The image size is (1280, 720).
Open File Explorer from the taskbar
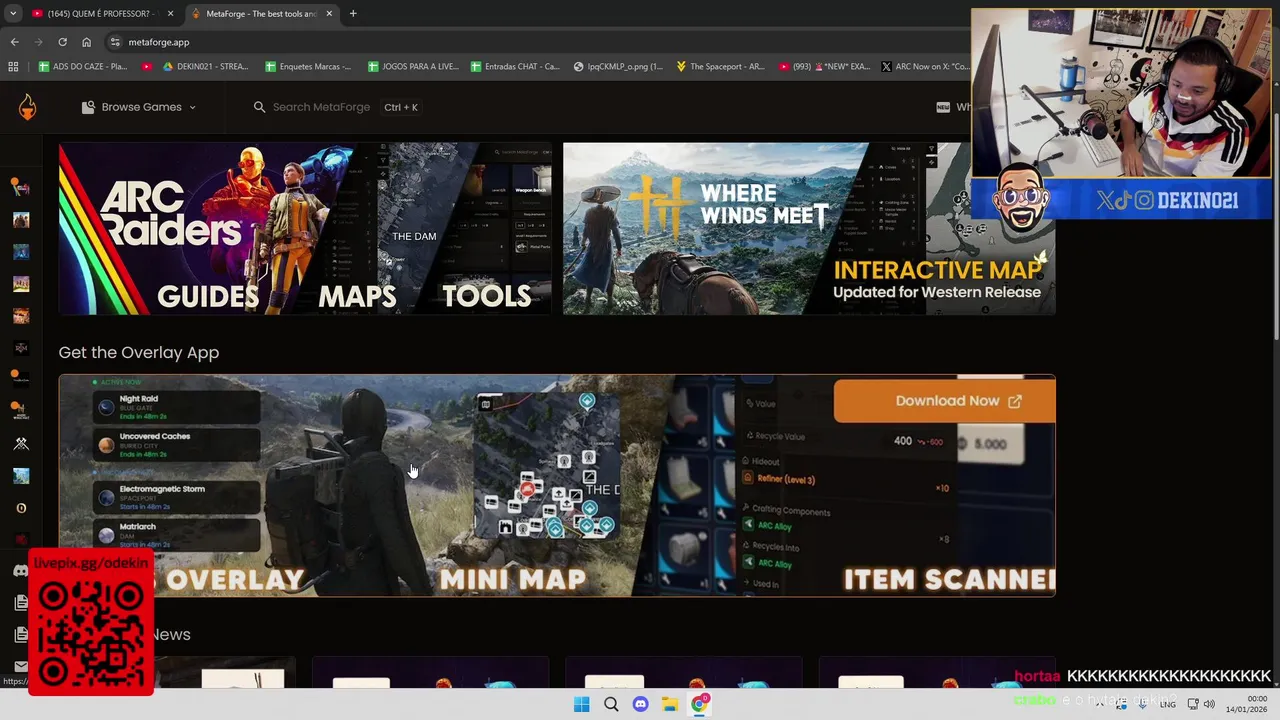(x=670, y=704)
